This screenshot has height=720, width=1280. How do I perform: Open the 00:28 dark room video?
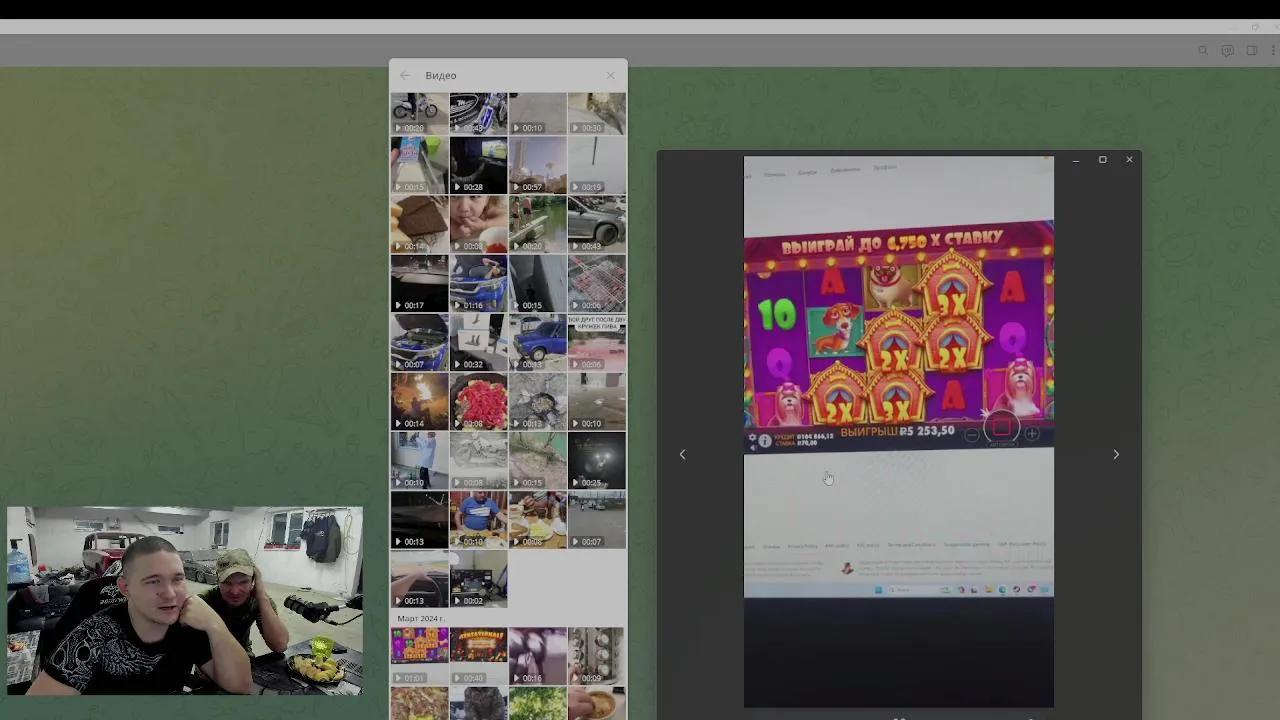[478, 165]
